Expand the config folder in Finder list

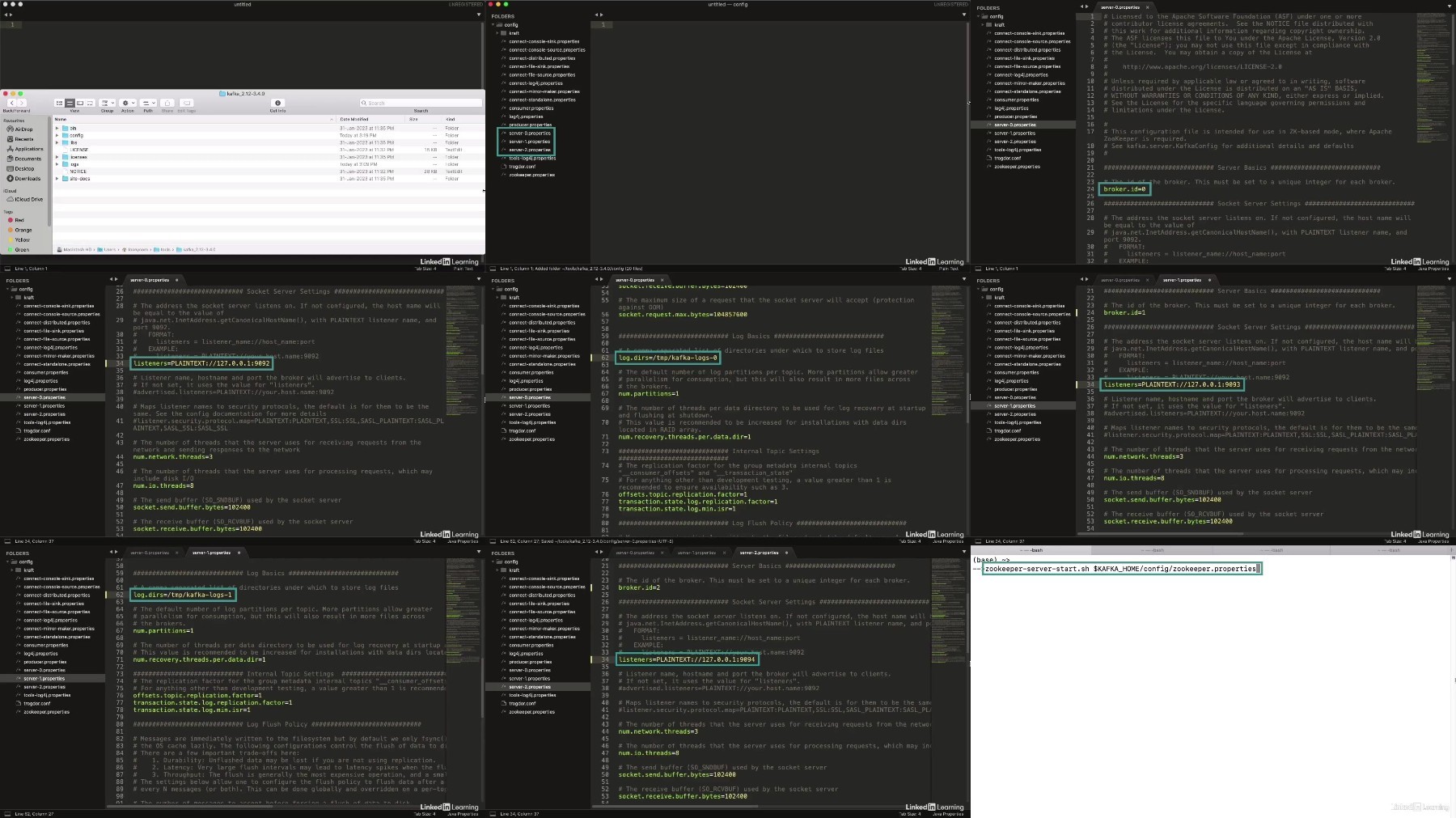57,135
